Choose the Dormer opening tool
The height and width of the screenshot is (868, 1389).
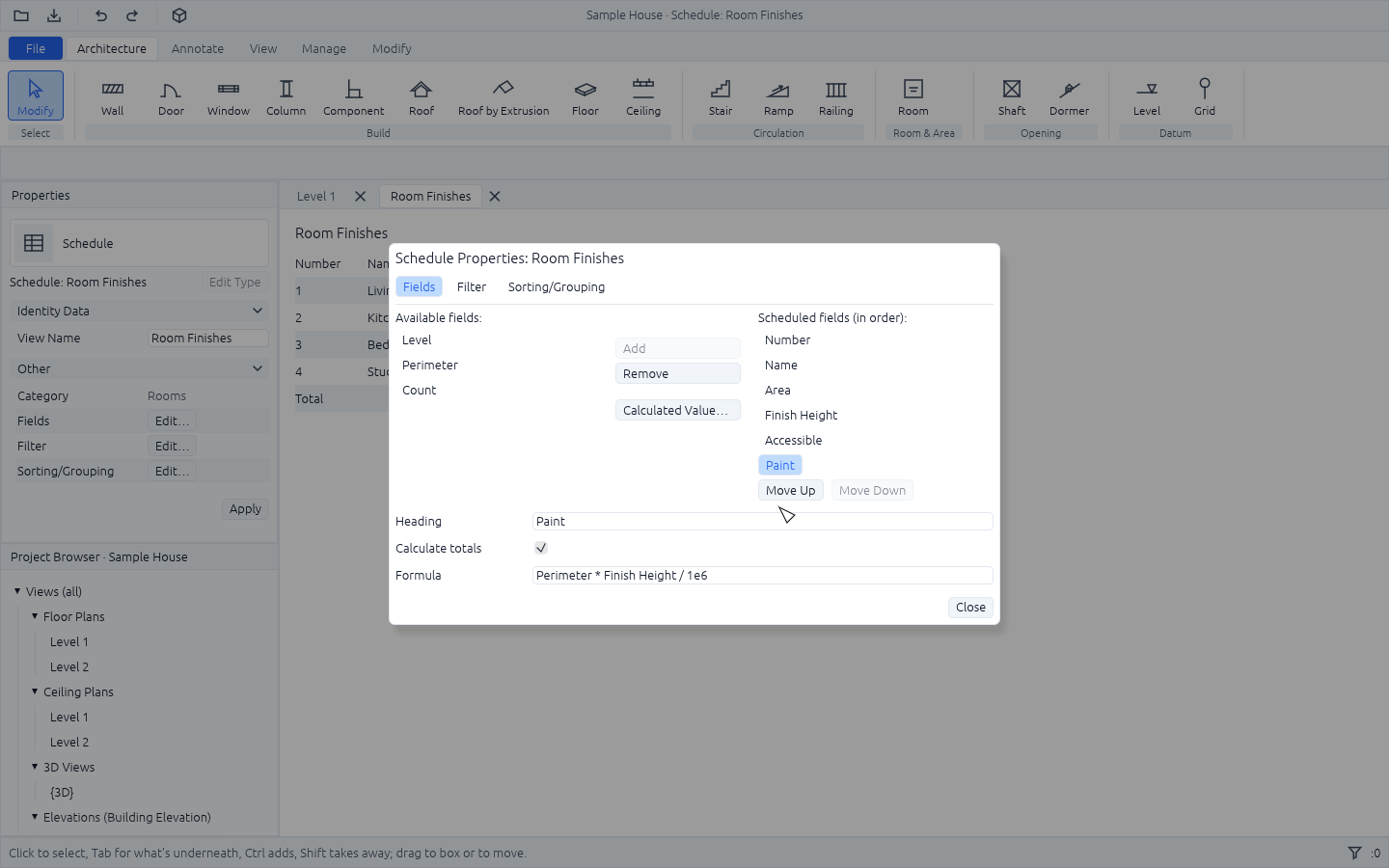(x=1070, y=96)
